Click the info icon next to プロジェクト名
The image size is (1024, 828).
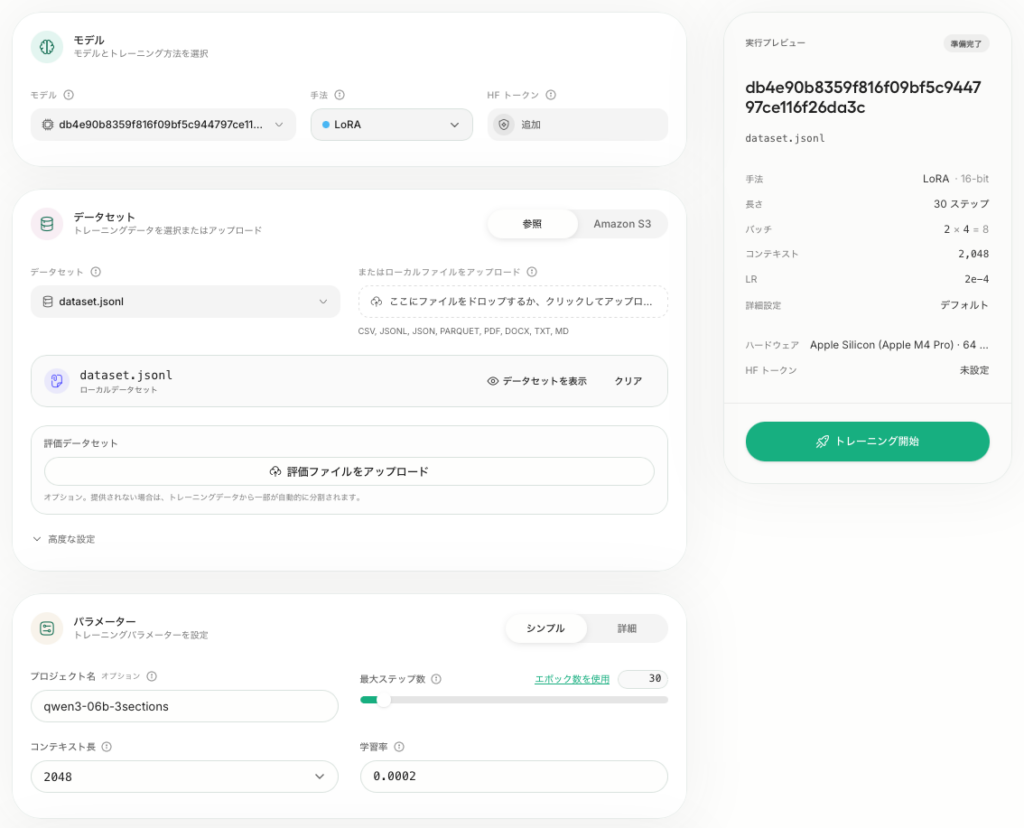coord(152,677)
